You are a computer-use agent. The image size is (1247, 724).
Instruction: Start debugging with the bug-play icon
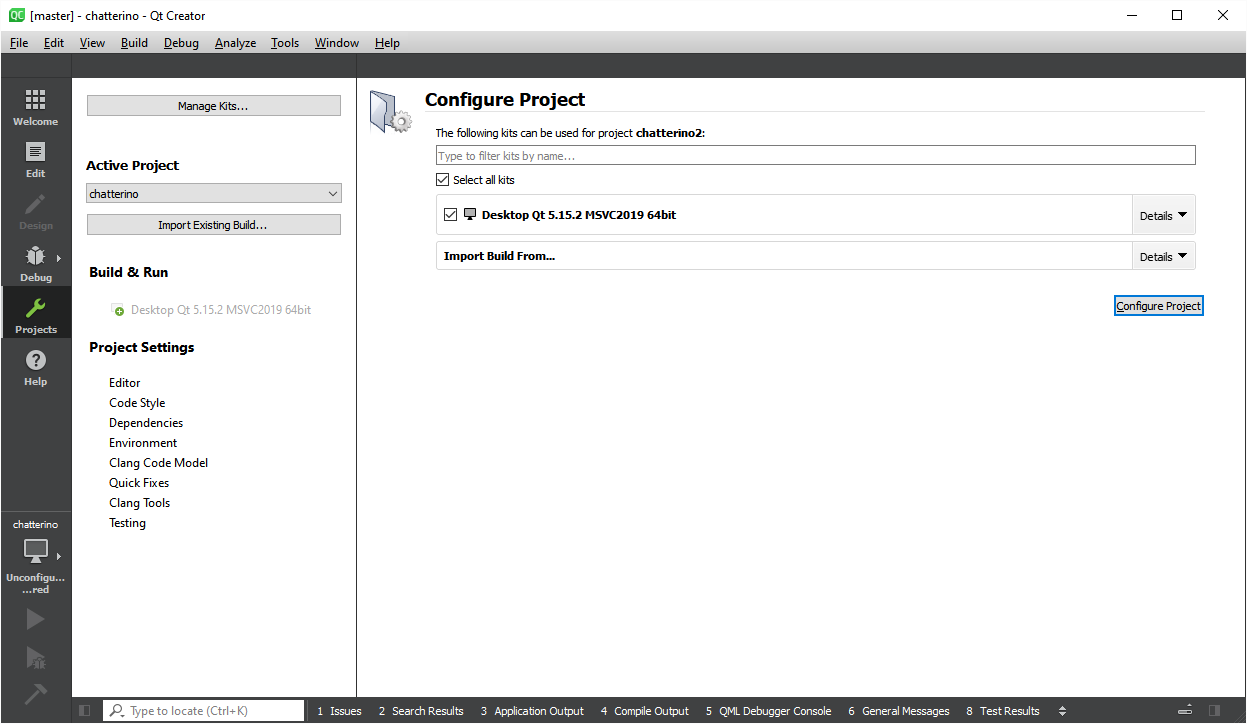35,657
